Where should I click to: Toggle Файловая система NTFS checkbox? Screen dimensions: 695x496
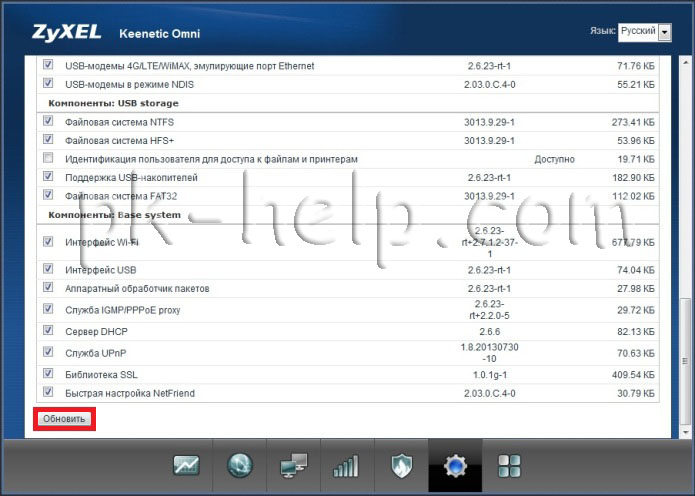(48, 121)
